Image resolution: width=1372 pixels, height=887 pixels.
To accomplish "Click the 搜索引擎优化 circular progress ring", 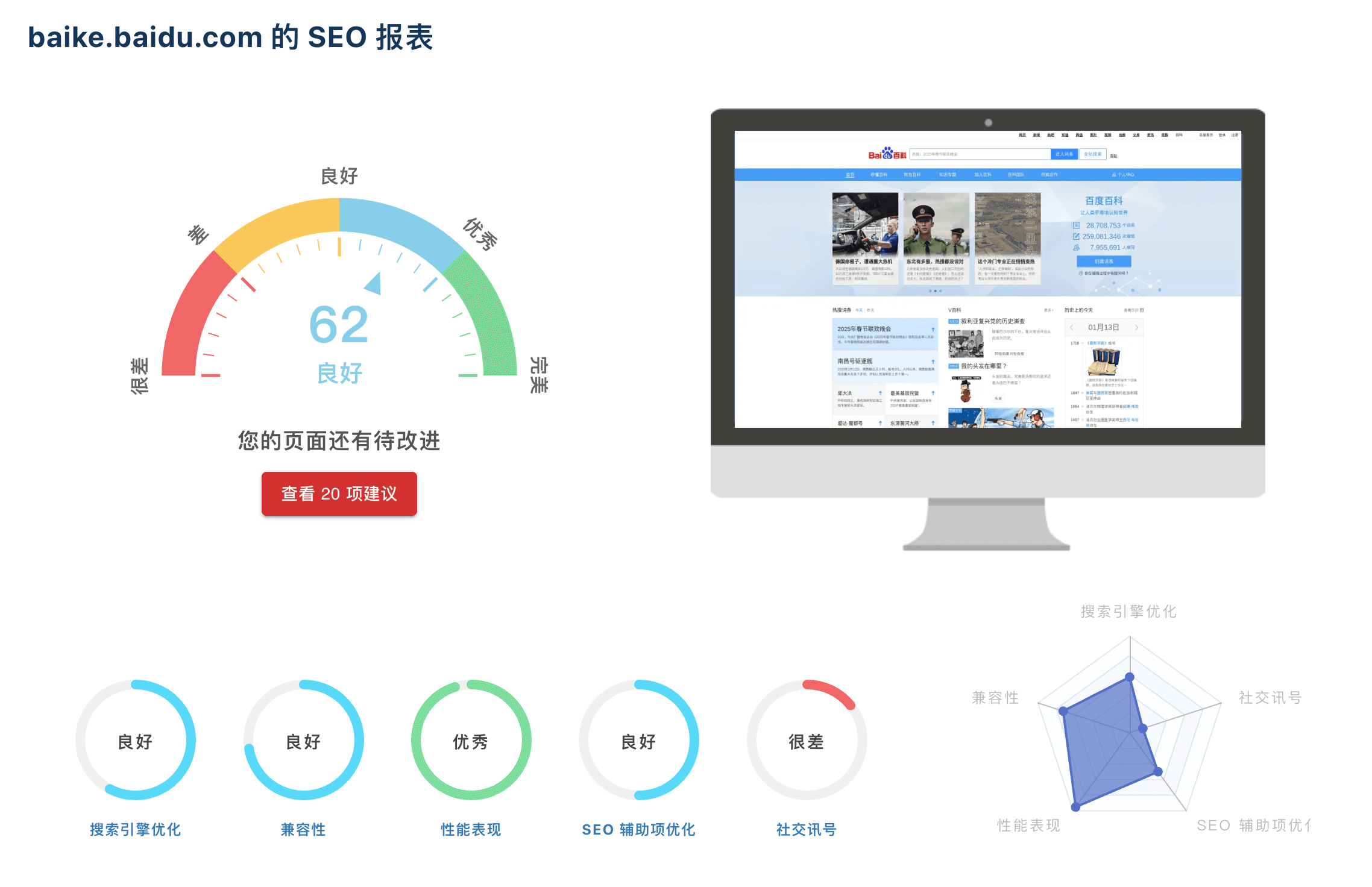I will [x=136, y=740].
